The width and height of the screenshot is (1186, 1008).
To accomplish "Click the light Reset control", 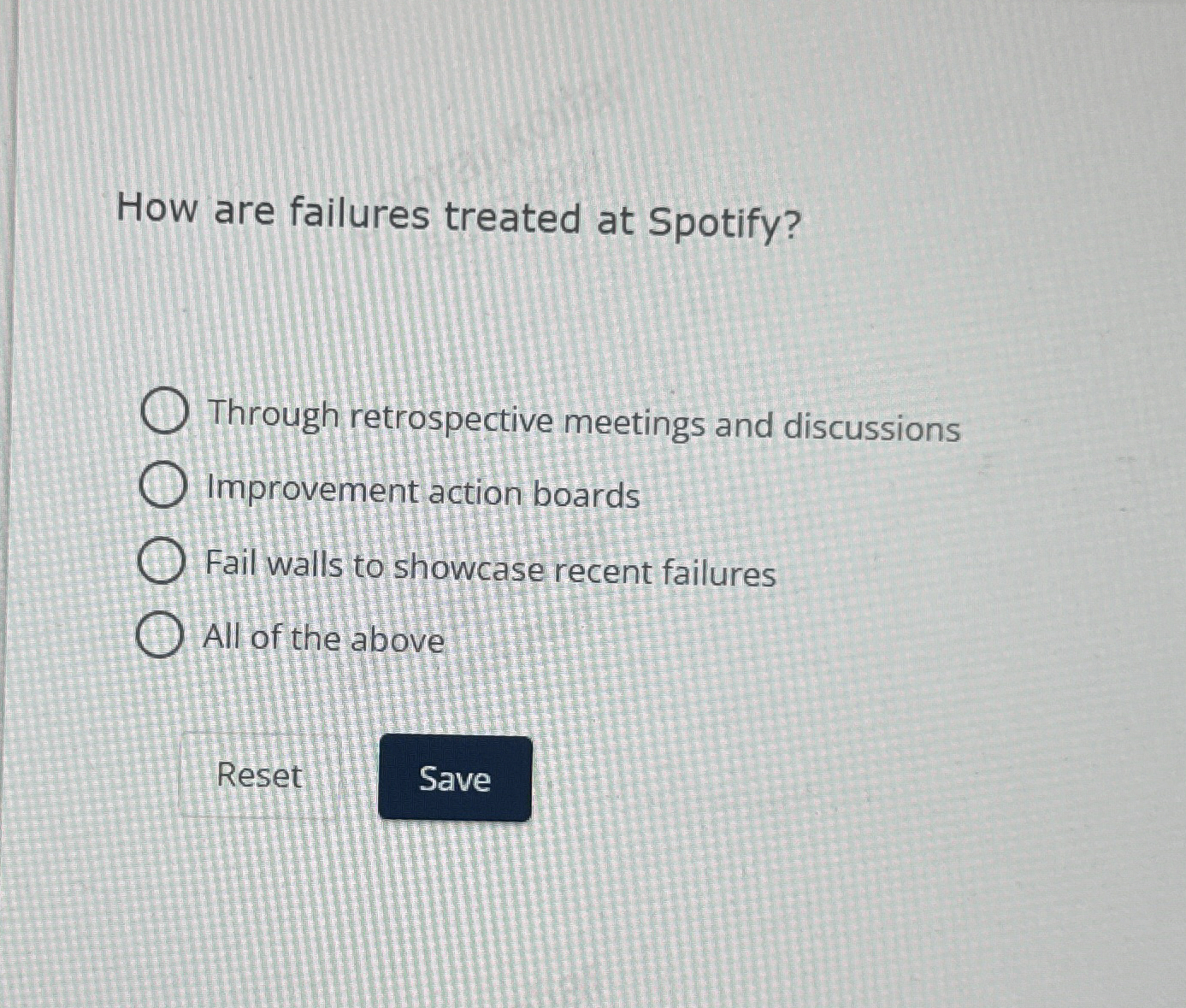I will click(x=259, y=776).
